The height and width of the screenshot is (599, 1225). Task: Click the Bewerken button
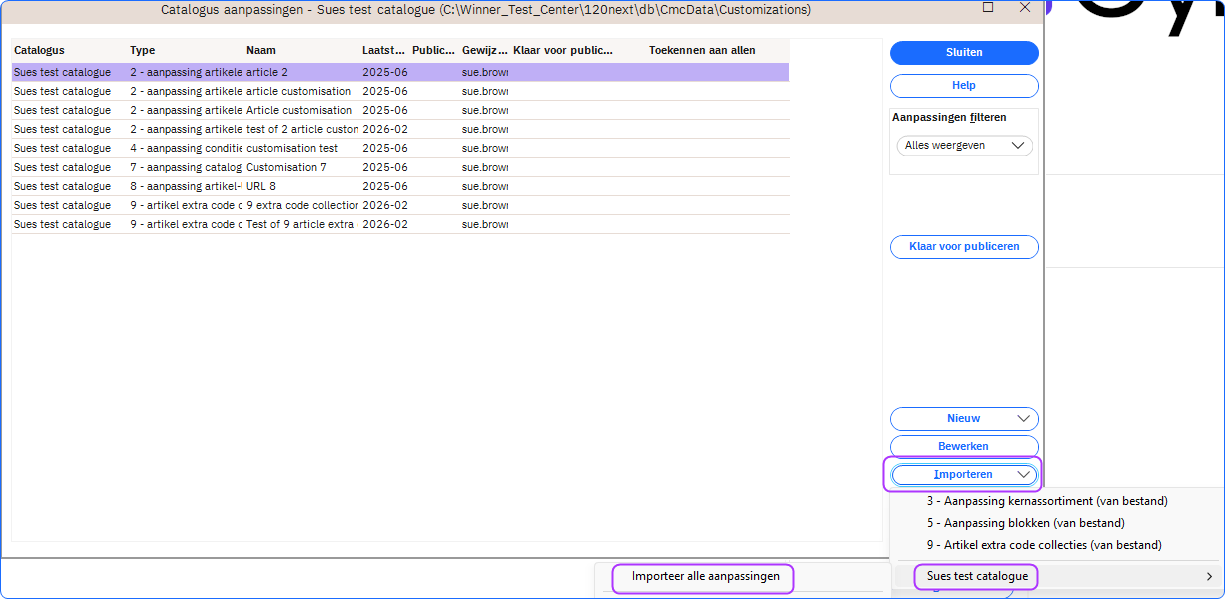coord(963,446)
